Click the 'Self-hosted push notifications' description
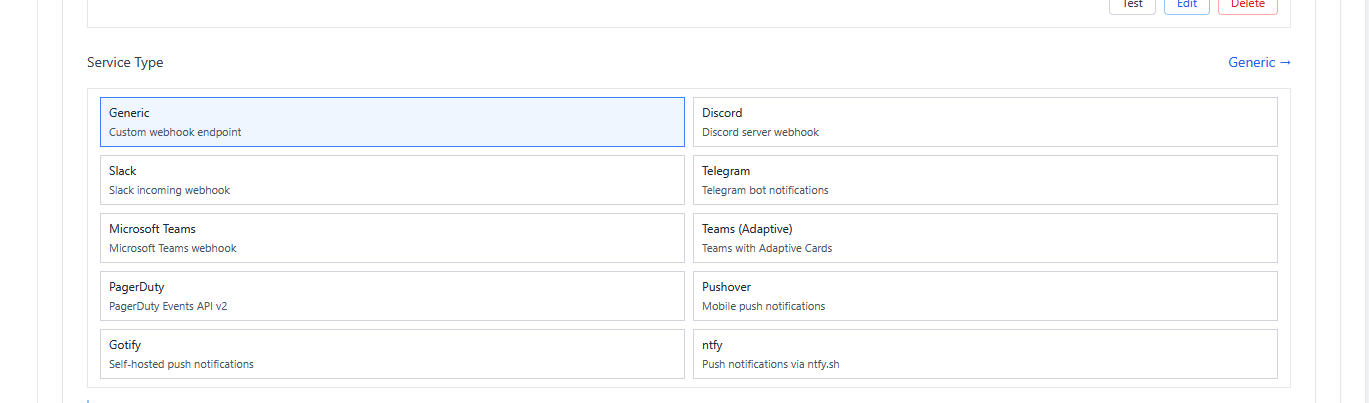The height and width of the screenshot is (403, 1369). tap(181, 364)
